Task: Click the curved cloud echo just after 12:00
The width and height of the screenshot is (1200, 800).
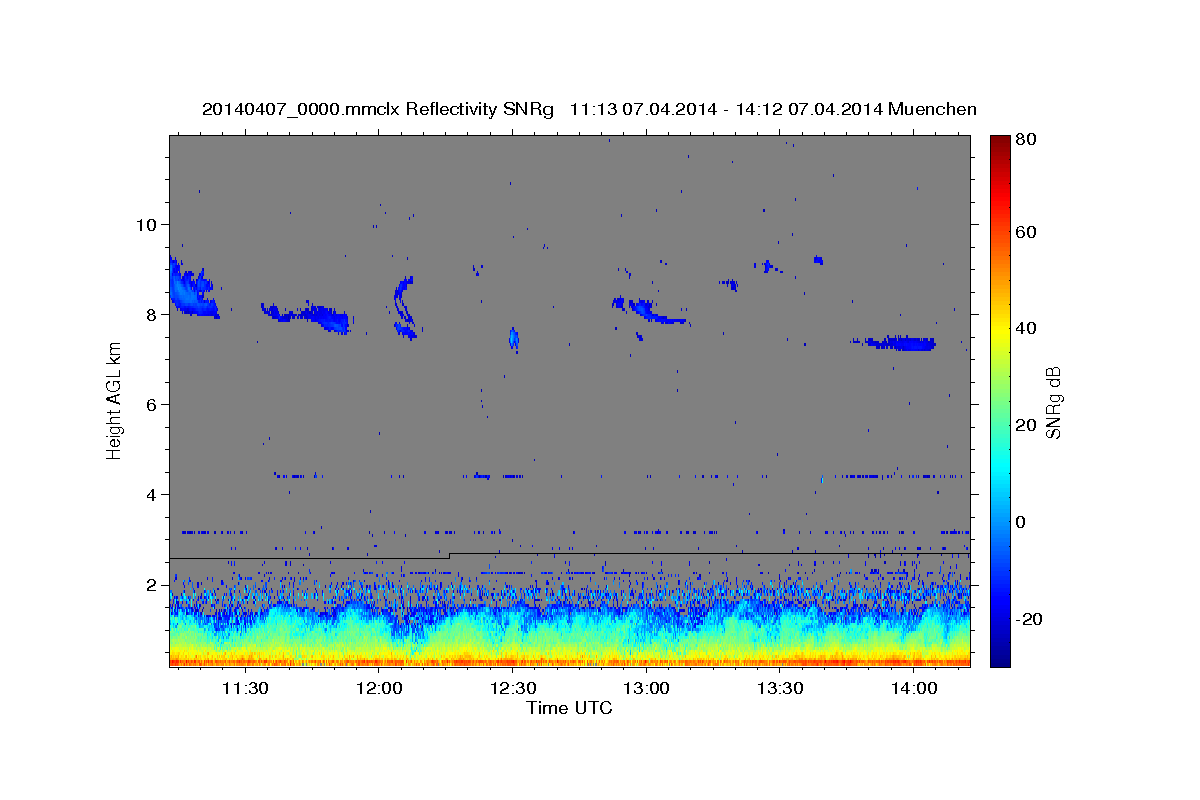Action: [405, 308]
